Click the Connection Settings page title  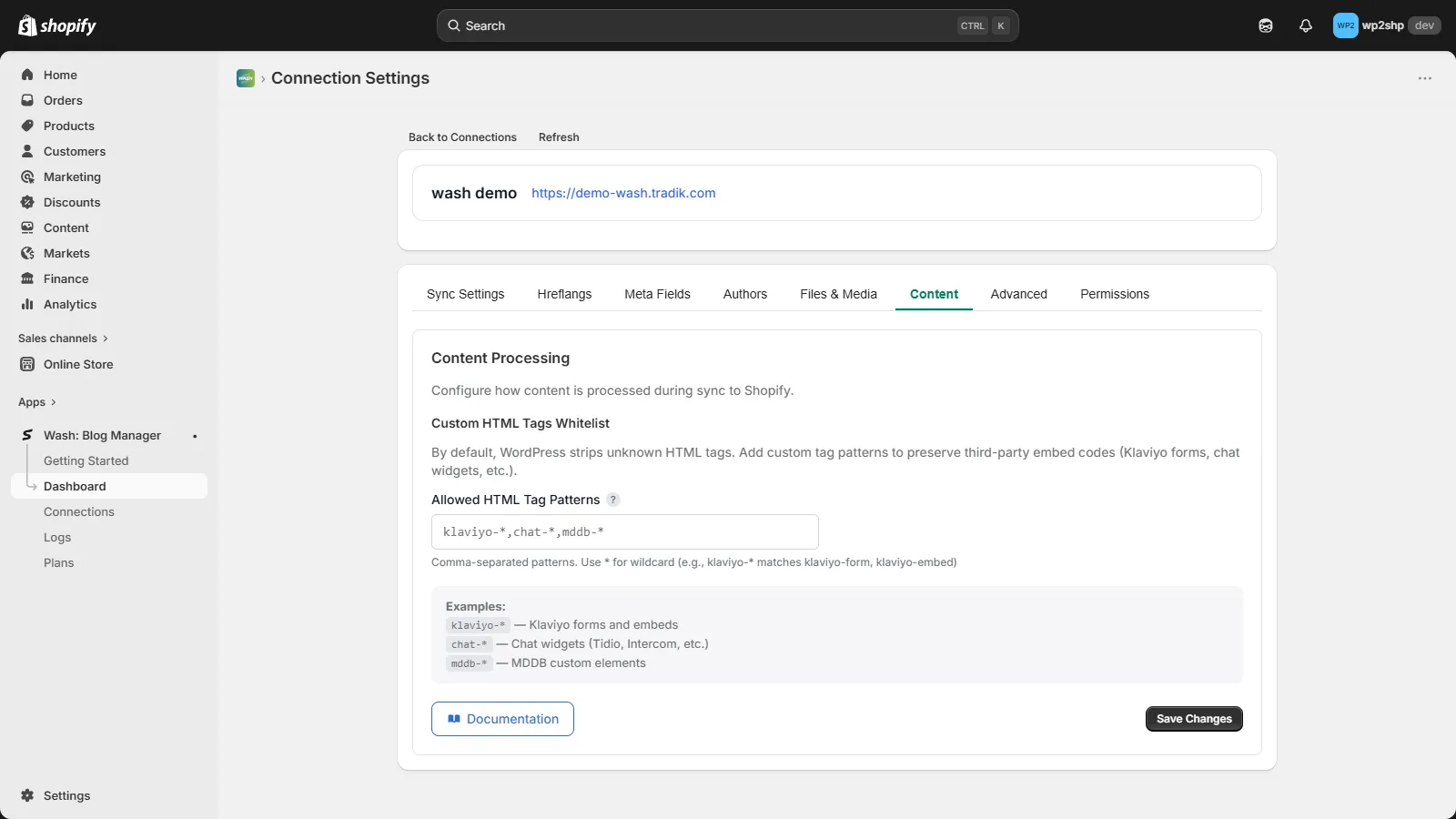point(350,78)
